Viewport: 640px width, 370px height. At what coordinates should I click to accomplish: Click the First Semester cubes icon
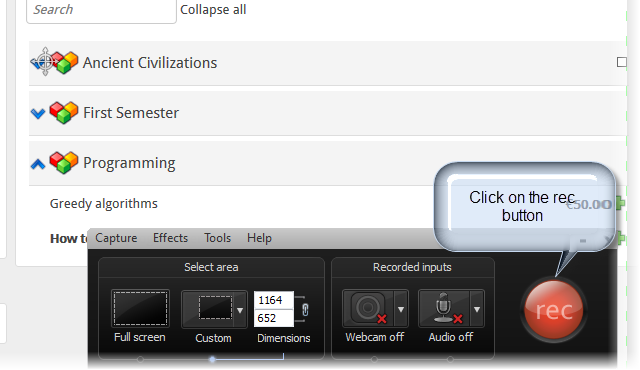point(63,113)
